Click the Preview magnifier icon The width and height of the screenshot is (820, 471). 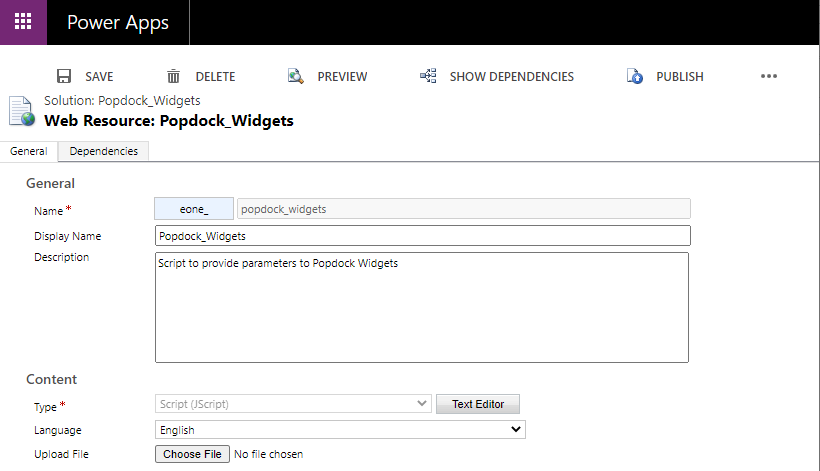(295, 76)
